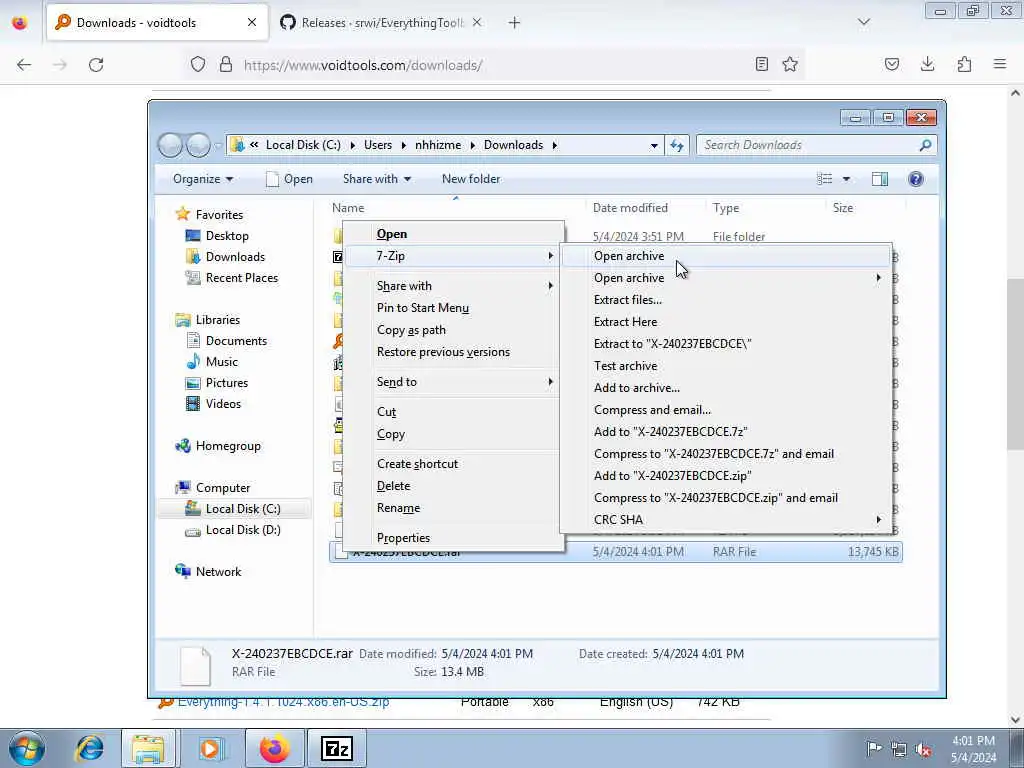Image resolution: width=1024 pixels, height=768 pixels.
Task: Close the Downloads - voidtools tab
Action: 252,23
